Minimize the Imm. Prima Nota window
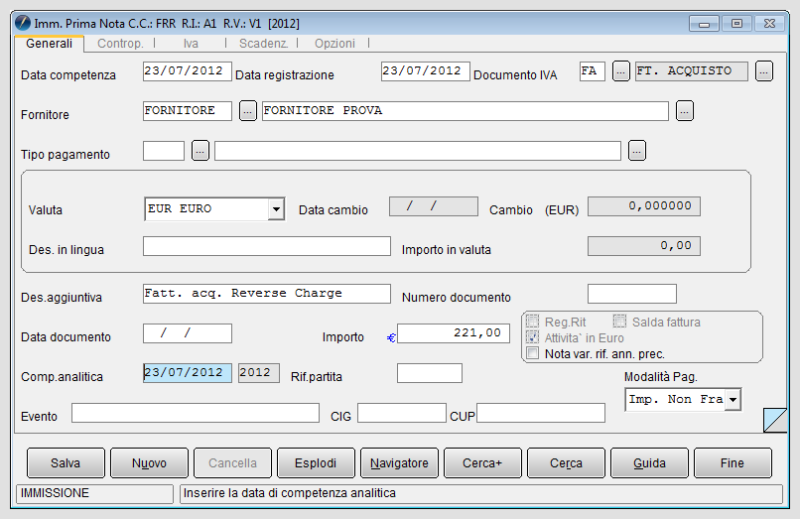This screenshot has width=800, height=519. click(704, 23)
